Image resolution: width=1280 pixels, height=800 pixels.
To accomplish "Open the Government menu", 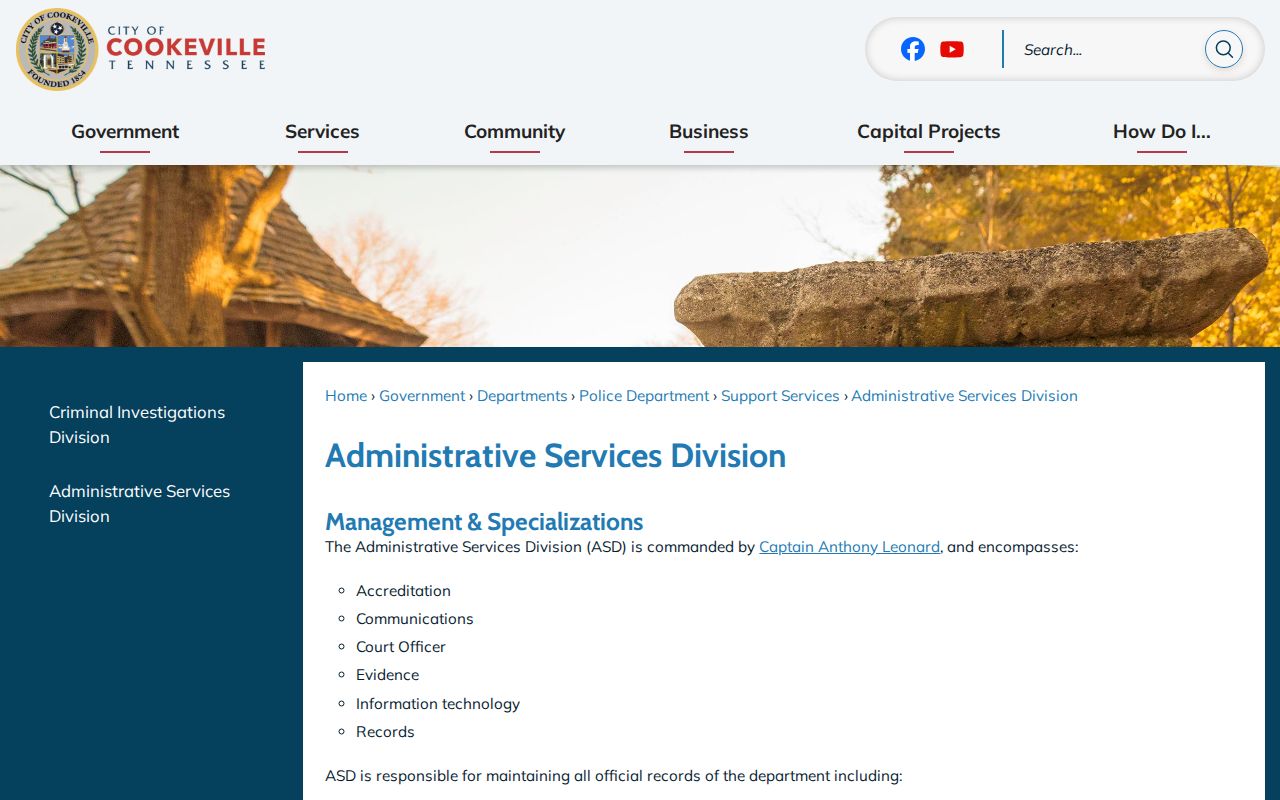I will pos(125,132).
